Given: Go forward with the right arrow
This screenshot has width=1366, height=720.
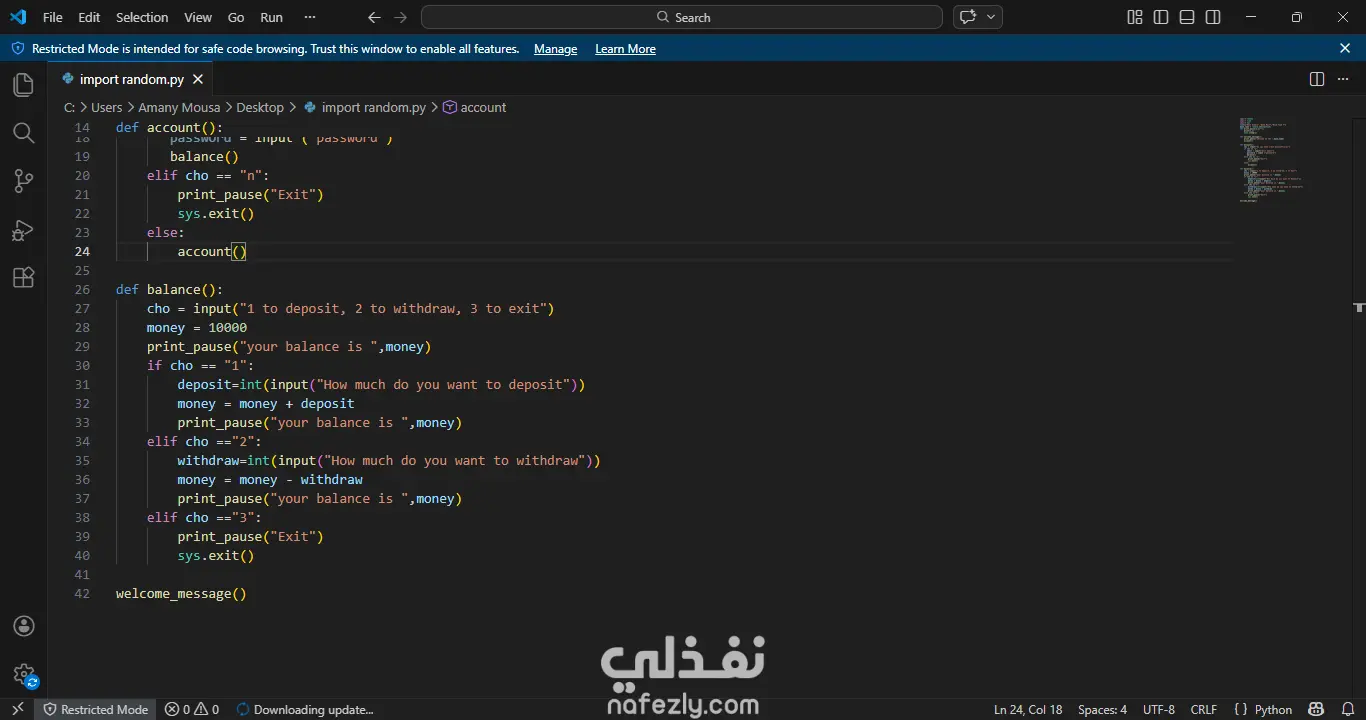Looking at the screenshot, I should [401, 17].
